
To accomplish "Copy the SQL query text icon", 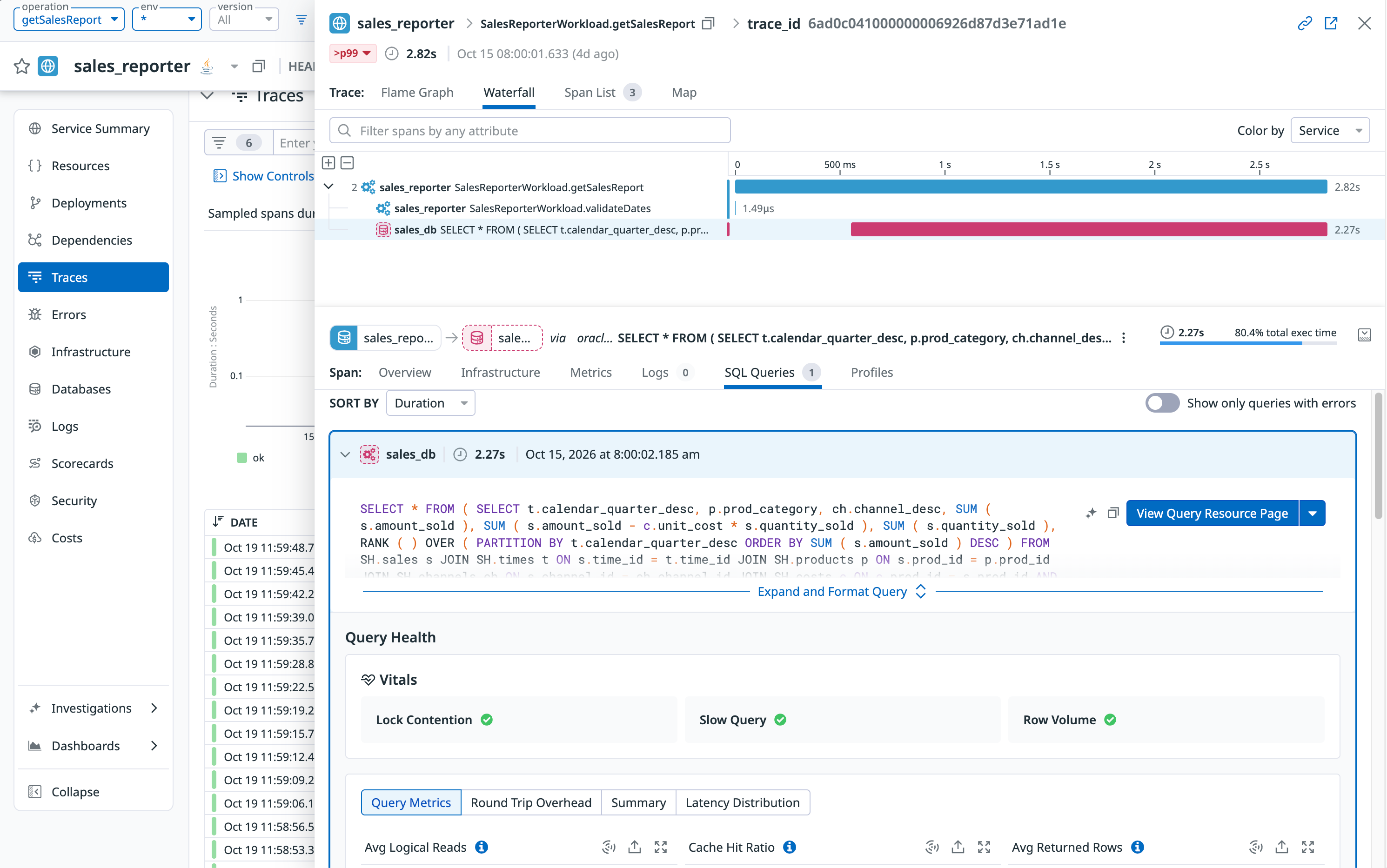I will [x=1113, y=513].
